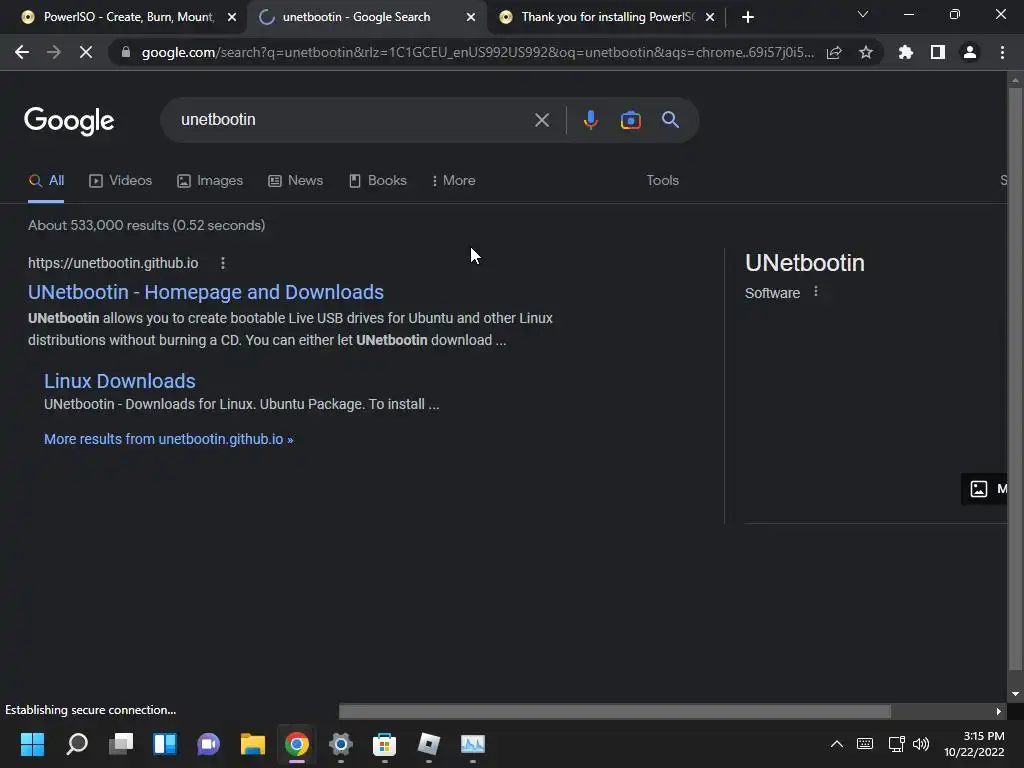Viewport: 1024px width, 768px height.
Task: Show hidden system tray icons
Action: pyautogui.click(x=837, y=744)
